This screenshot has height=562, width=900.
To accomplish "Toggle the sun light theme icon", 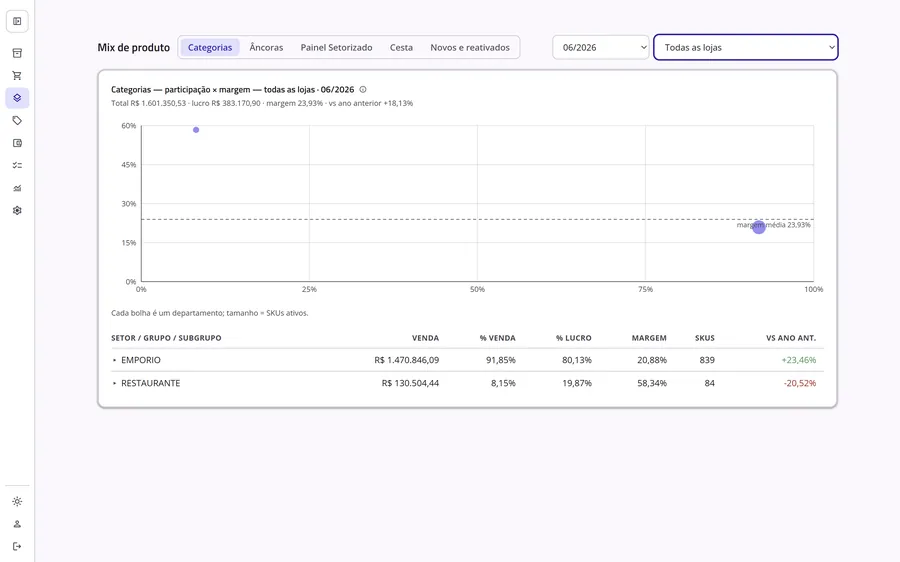I will 17,502.
